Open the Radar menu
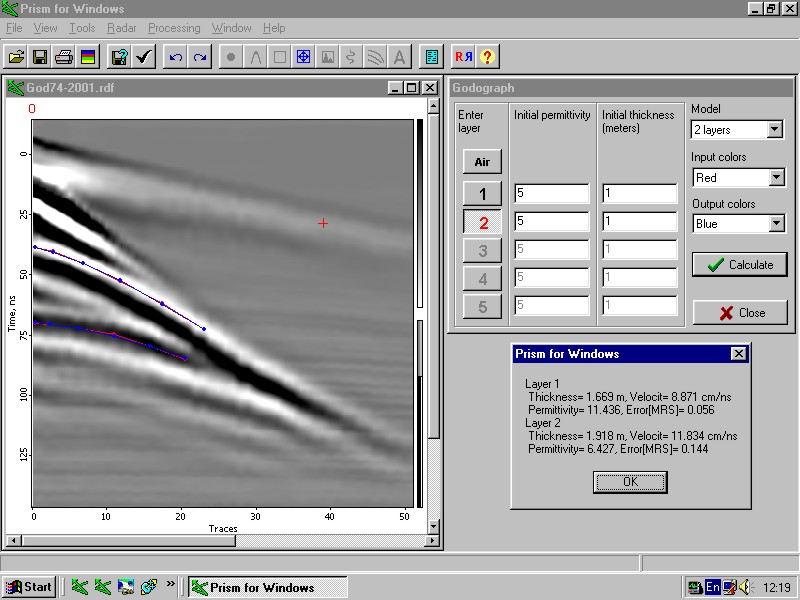This screenshot has height=600, width=800. pyautogui.click(x=121, y=28)
